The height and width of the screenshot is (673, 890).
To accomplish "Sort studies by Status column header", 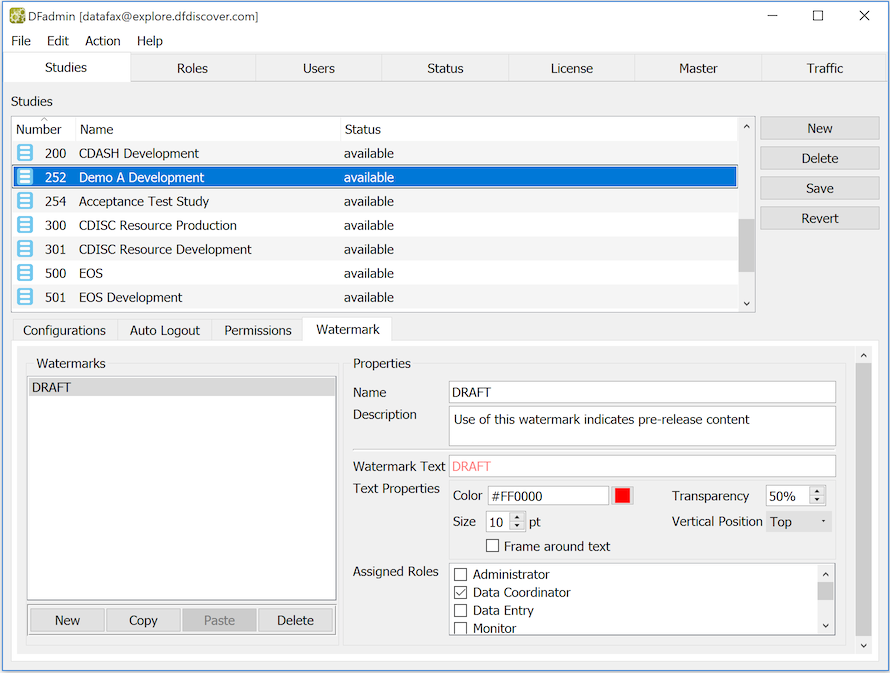I will pos(539,129).
